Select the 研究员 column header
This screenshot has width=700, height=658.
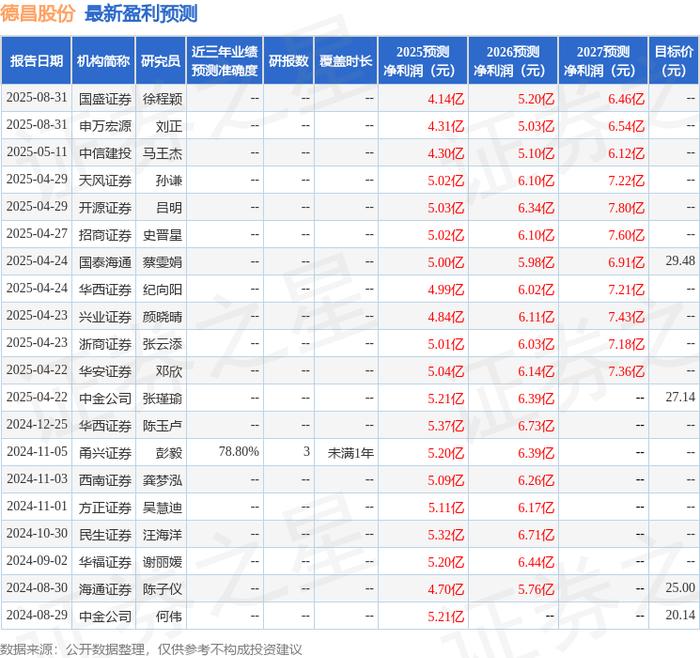[x=161, y=61]
